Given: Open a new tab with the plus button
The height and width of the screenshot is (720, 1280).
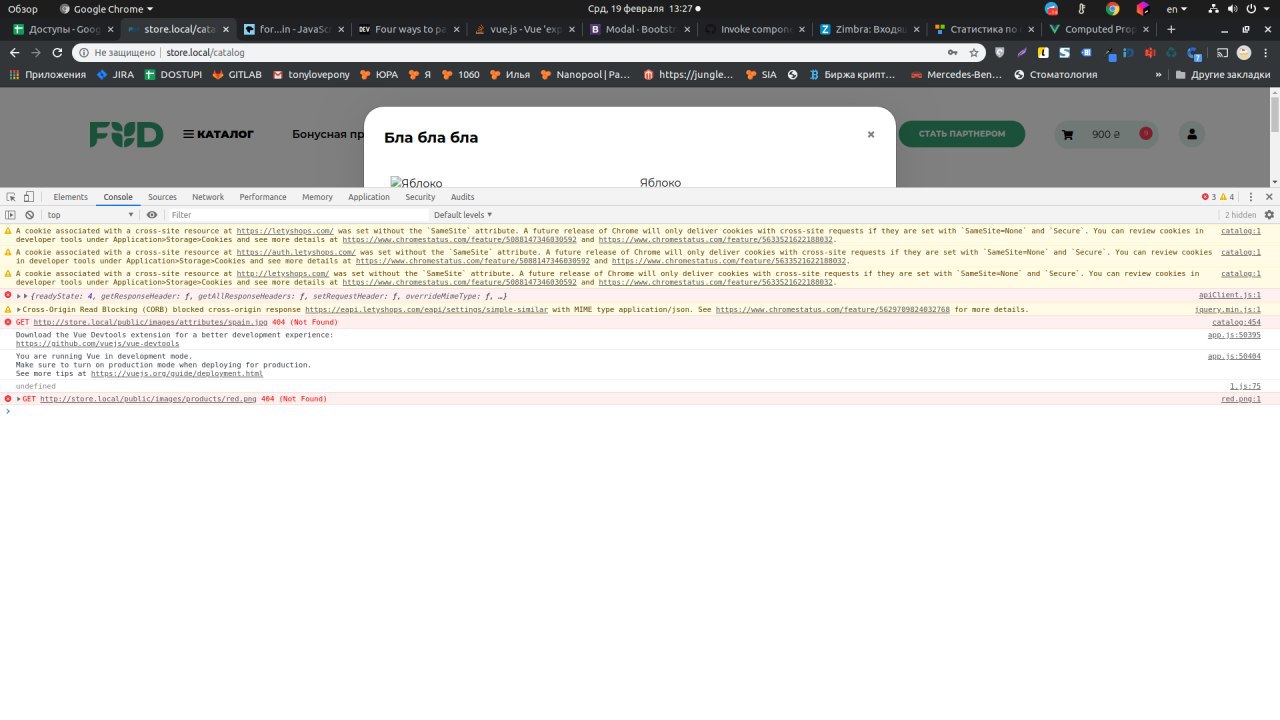Looking at the screenshot, I should (1171, 29).
